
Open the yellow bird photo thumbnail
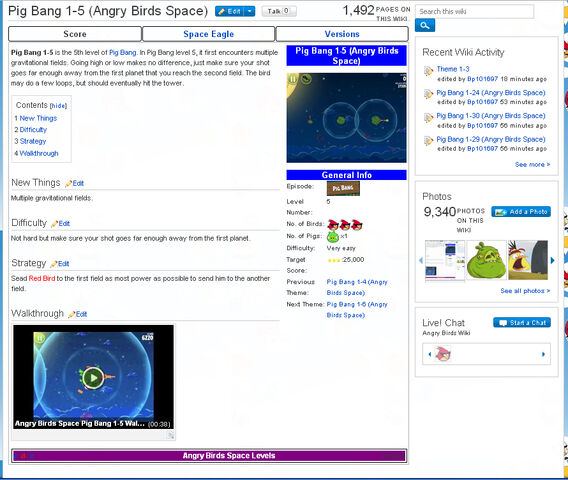528,260
